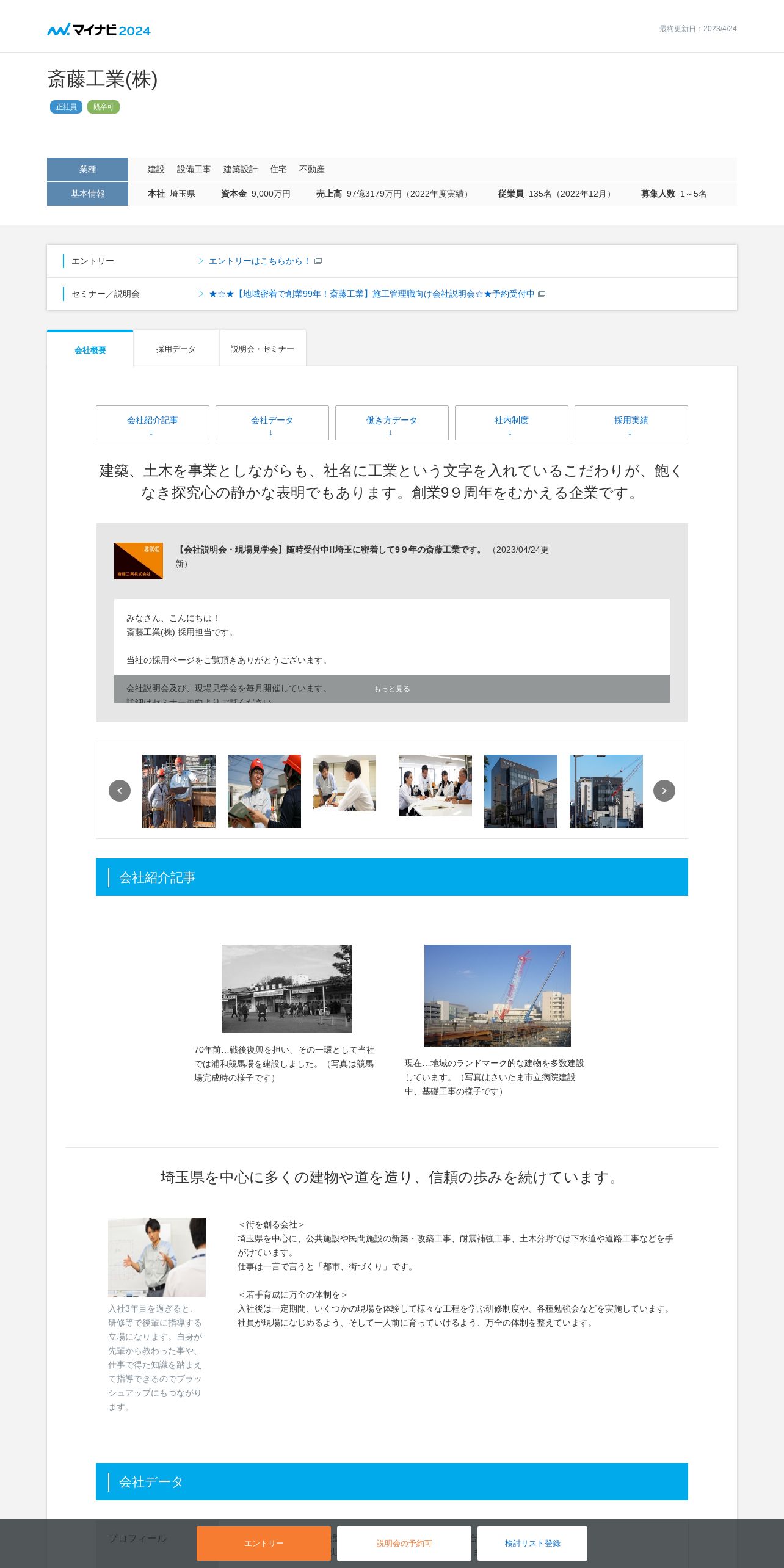Screen dimensions: 784x1568
Task: Click the 説明会の予約可 button
Action: pos(404,1544)
